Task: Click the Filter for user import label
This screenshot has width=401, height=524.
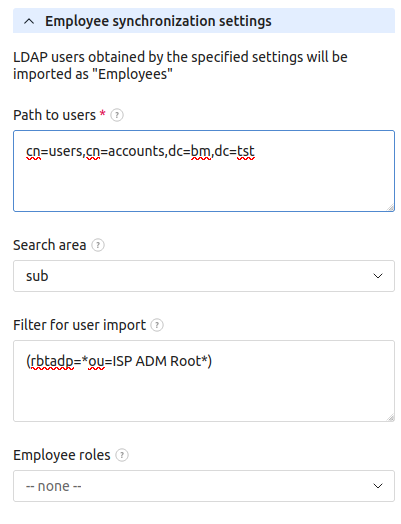Action: (x=80, y=325)
